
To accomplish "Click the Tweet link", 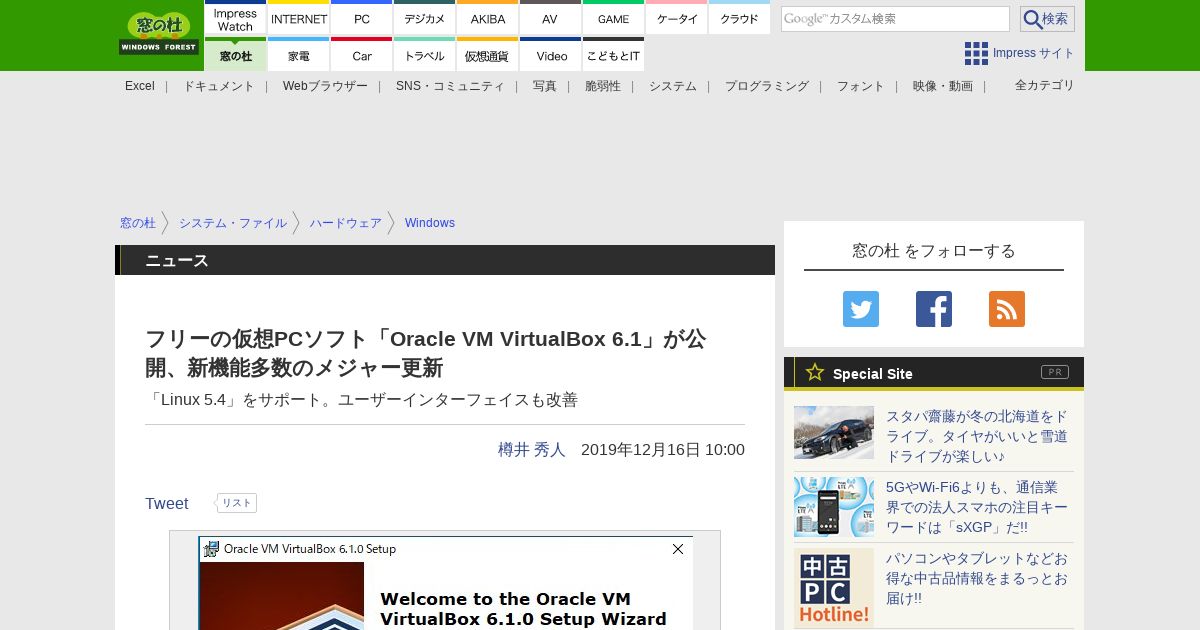I will pyautogui.click(x=167, y=504).
